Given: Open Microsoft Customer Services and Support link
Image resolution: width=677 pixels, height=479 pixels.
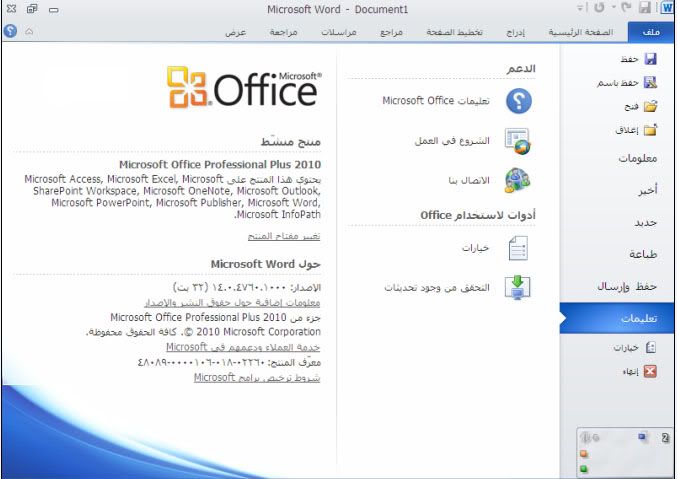Looking at the screenshot, I should click(243, 347).
